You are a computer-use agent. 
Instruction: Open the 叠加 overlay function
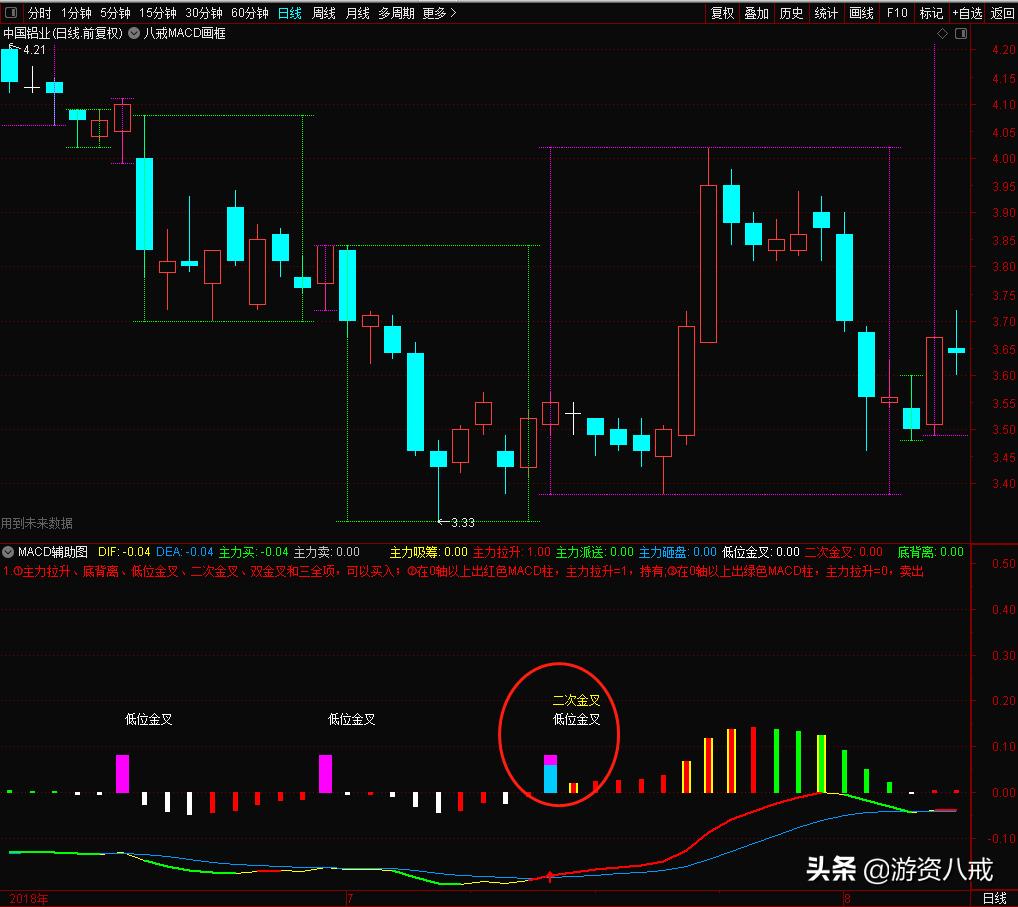point(756,13)
